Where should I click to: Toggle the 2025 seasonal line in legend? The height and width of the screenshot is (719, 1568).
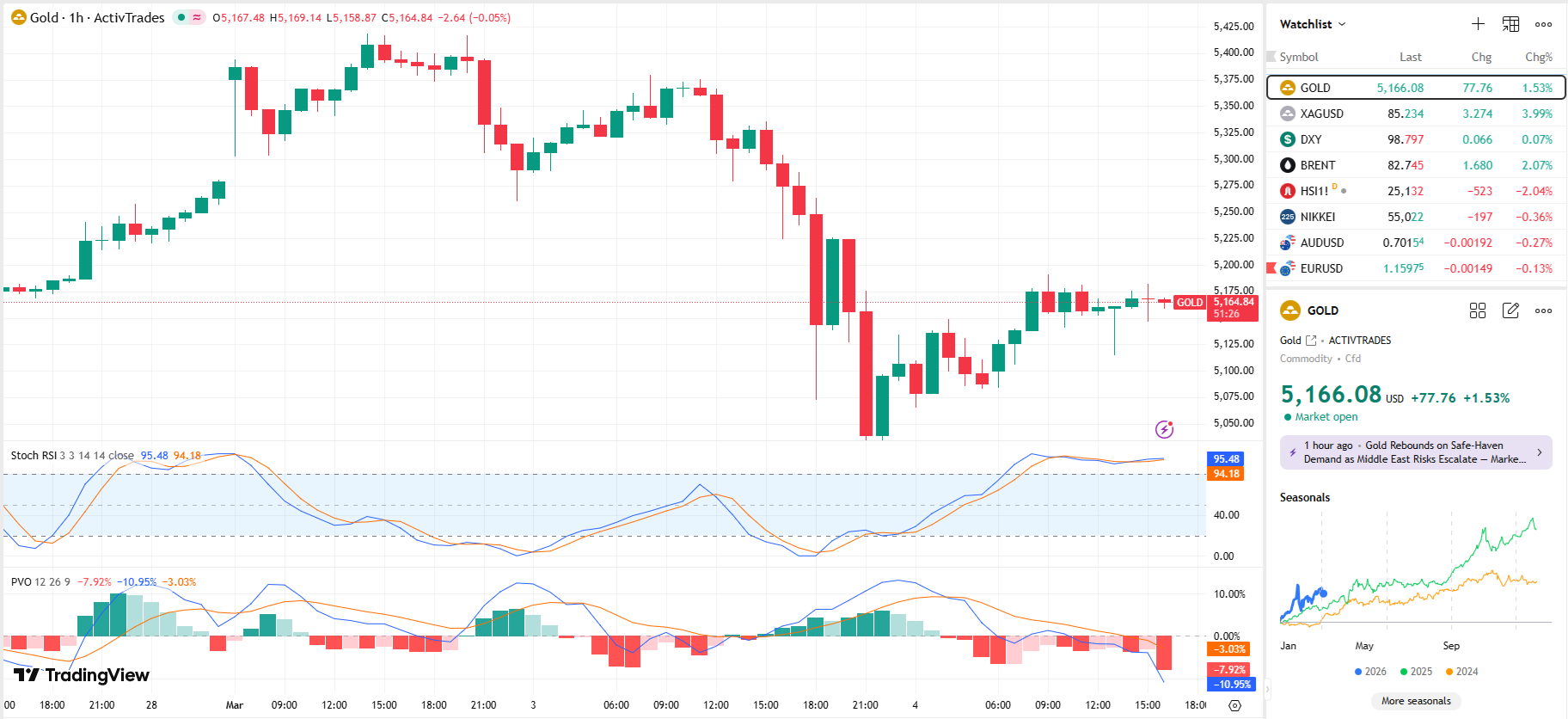[1416, 672]
